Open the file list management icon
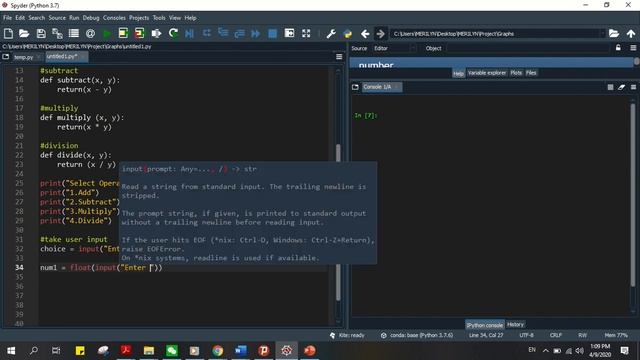Viewport: 640px width, 360px height. pyautogui.click(x=74, y=33)
